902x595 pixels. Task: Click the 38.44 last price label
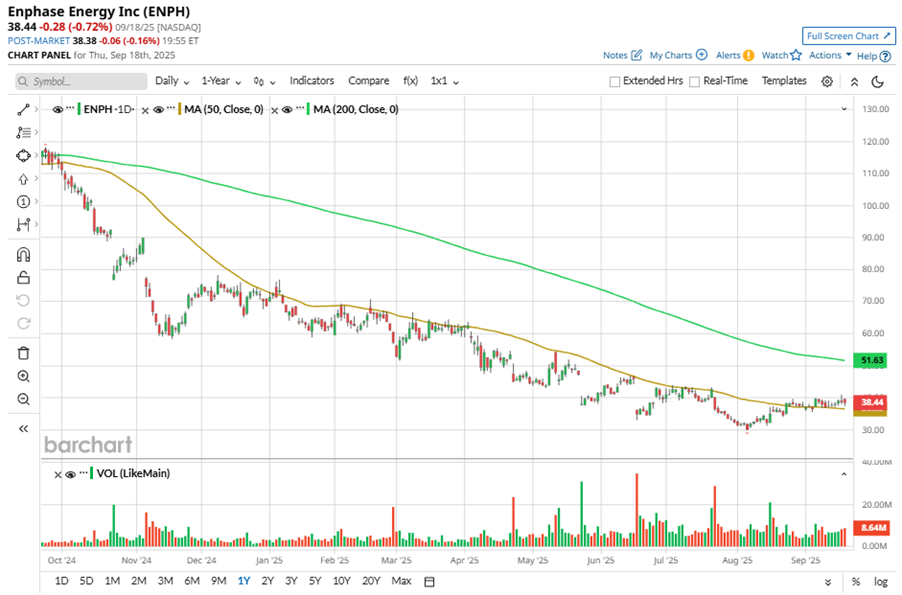870,402
